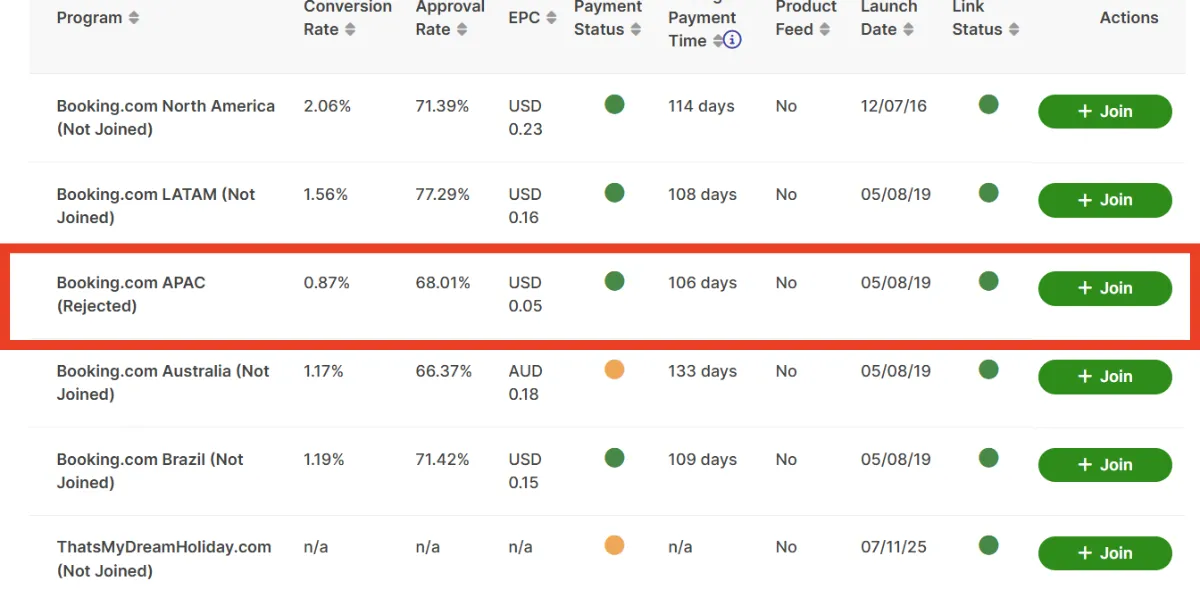Sort by Approval Rate arrows
Screen dimensions: 1200x602
(x=462, y=30)
